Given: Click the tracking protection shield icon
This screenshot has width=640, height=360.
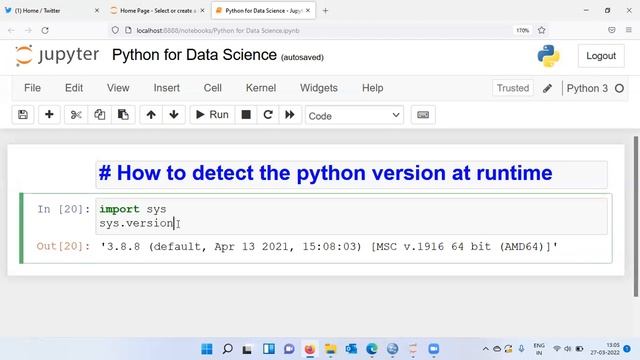Looking at the screenshot, I should pyautogui.click(x=115, y=30).
